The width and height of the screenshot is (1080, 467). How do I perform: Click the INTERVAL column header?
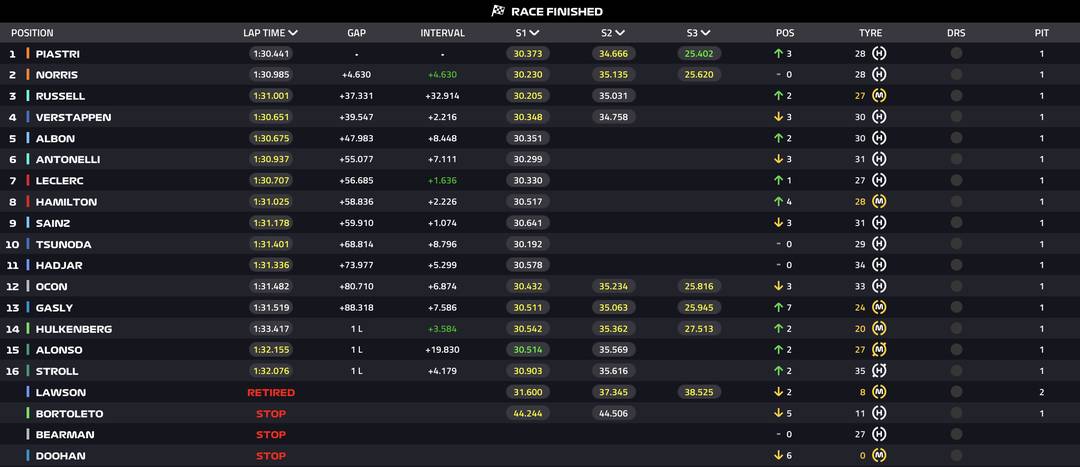click(x=442, y=32)
